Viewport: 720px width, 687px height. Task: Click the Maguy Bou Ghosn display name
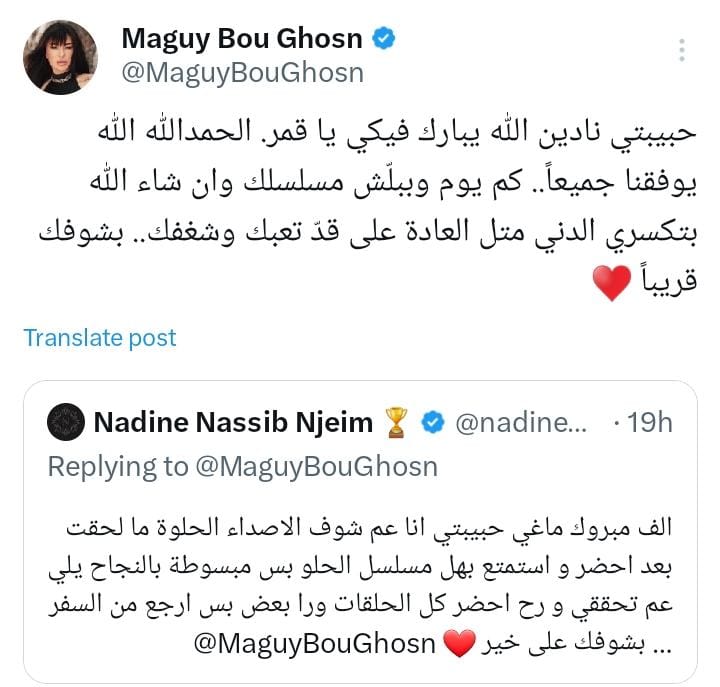(242, 38)
